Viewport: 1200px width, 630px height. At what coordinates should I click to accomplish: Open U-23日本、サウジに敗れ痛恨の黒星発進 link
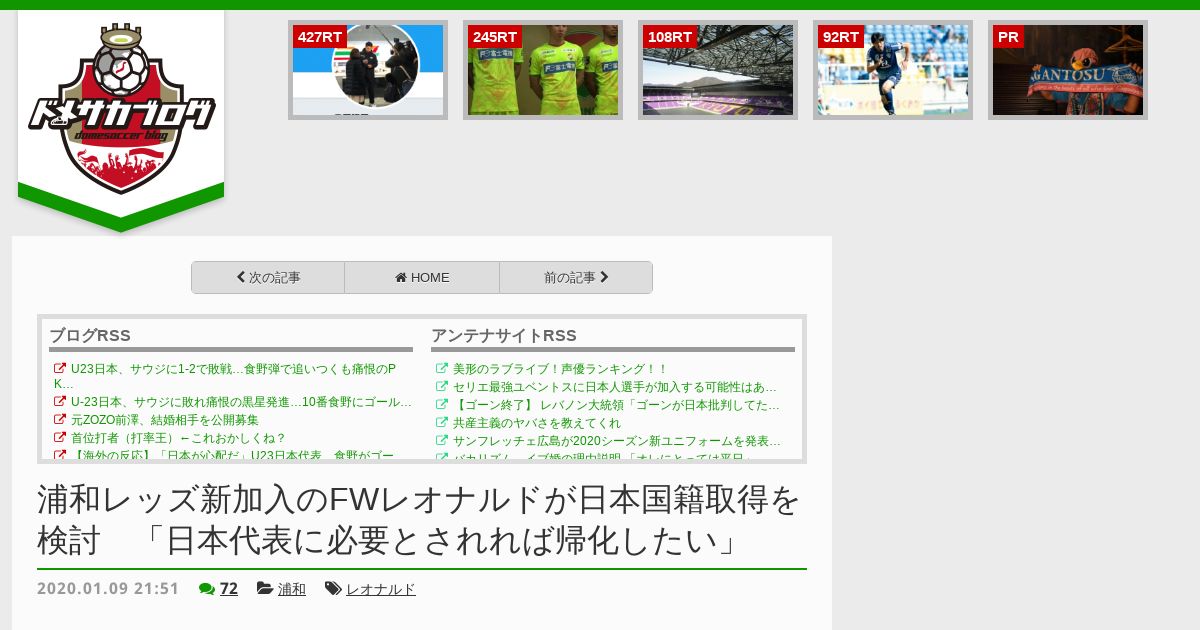241,402
